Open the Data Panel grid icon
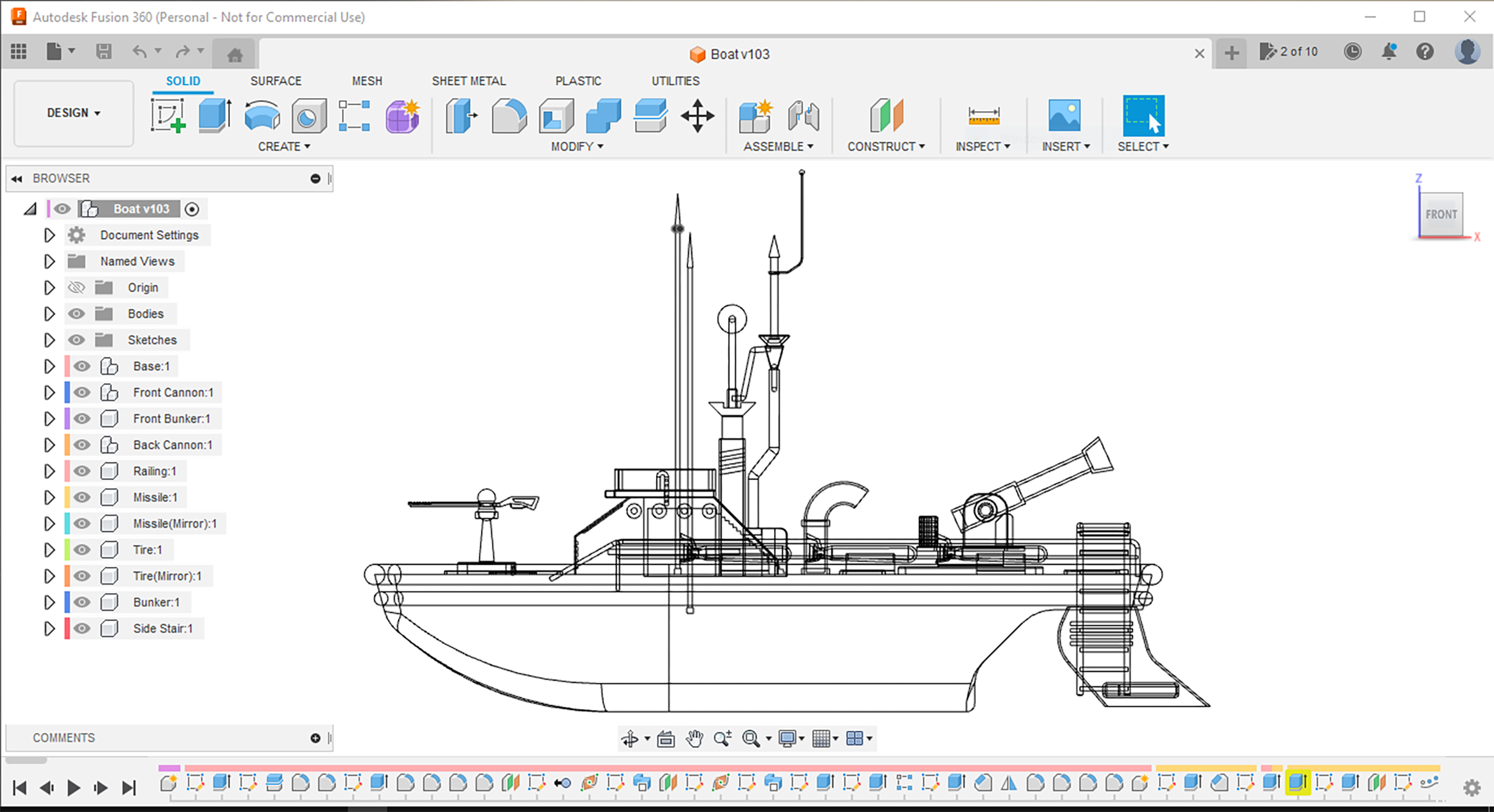 (18, 51)
